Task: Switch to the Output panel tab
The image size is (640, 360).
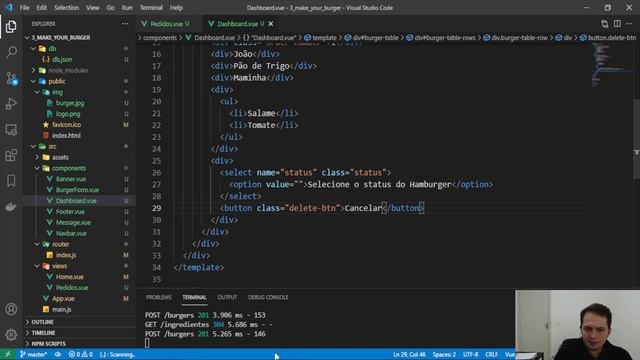Action: point(227,297)
